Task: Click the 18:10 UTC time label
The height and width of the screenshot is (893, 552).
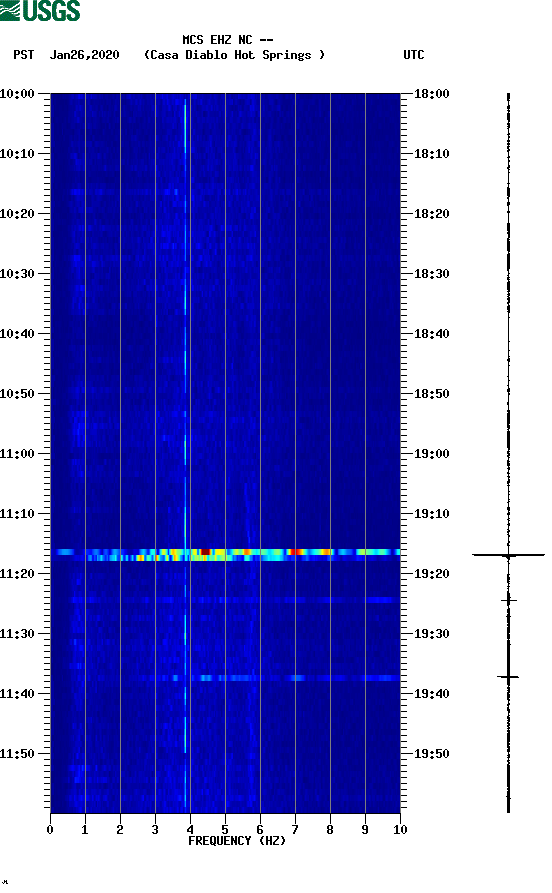Action: coord(432,154)
